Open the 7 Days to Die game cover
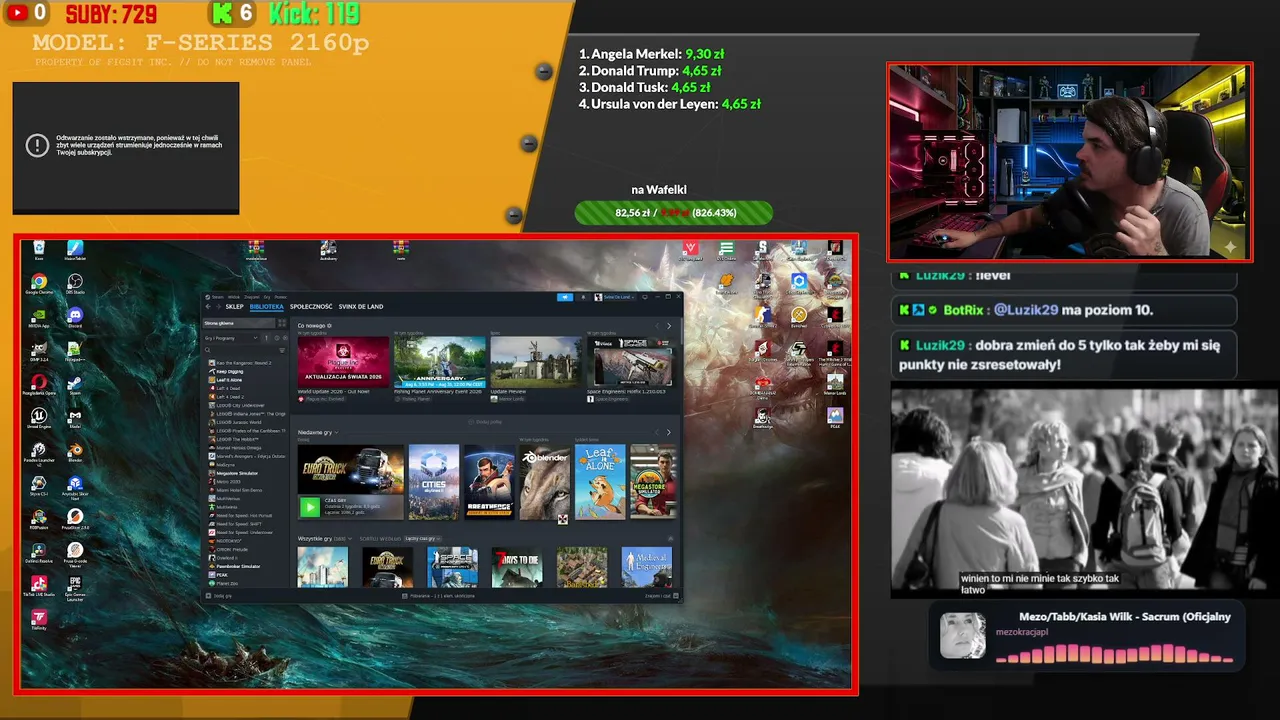The height and width of the screenshot is (720, 1280). 517,567
